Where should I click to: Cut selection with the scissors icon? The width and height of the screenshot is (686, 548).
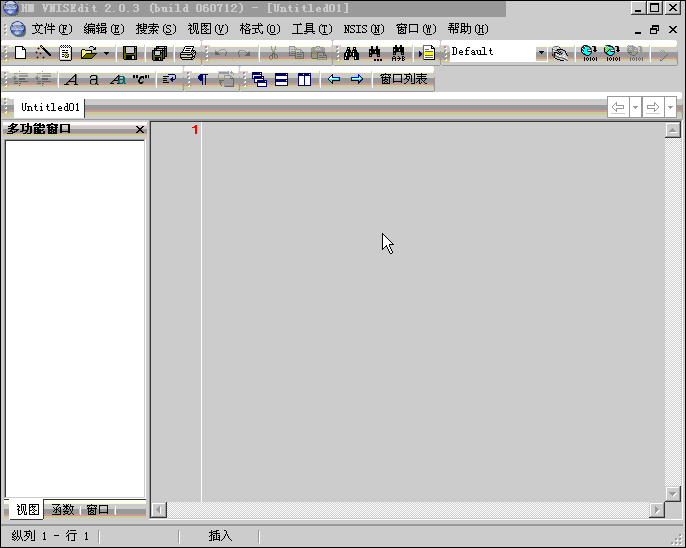[x=273, y=53]
